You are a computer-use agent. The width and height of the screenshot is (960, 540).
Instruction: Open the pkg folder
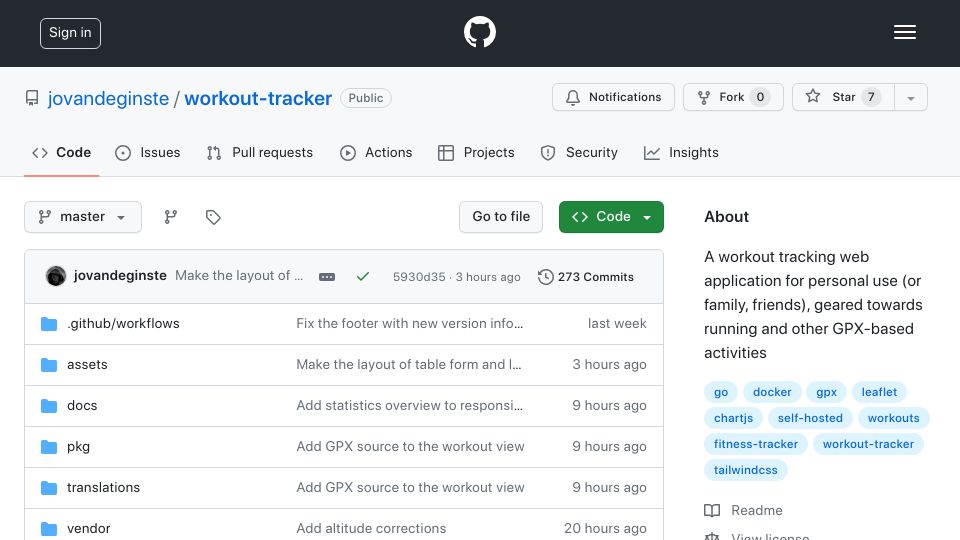[x=78, y=446]
